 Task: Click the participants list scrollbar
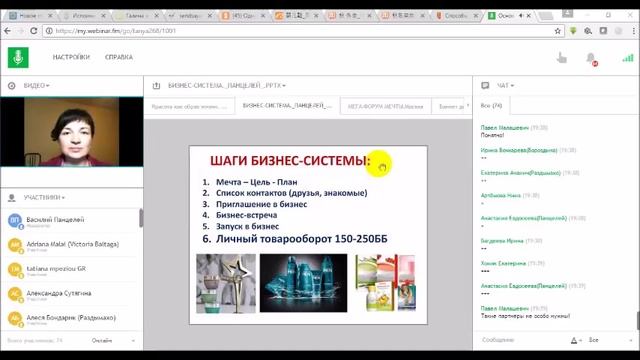[x=141, y=218]
